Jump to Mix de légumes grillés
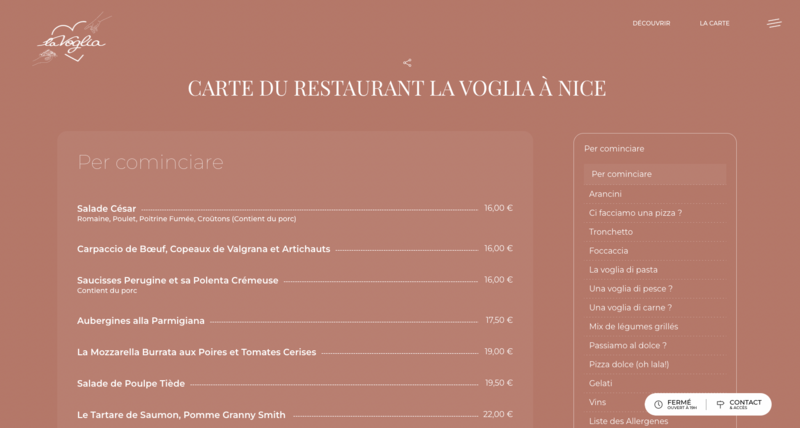Image resolution: width=800 pixels, height=428 pixels. pyautogui.click(x=633, y=327)
